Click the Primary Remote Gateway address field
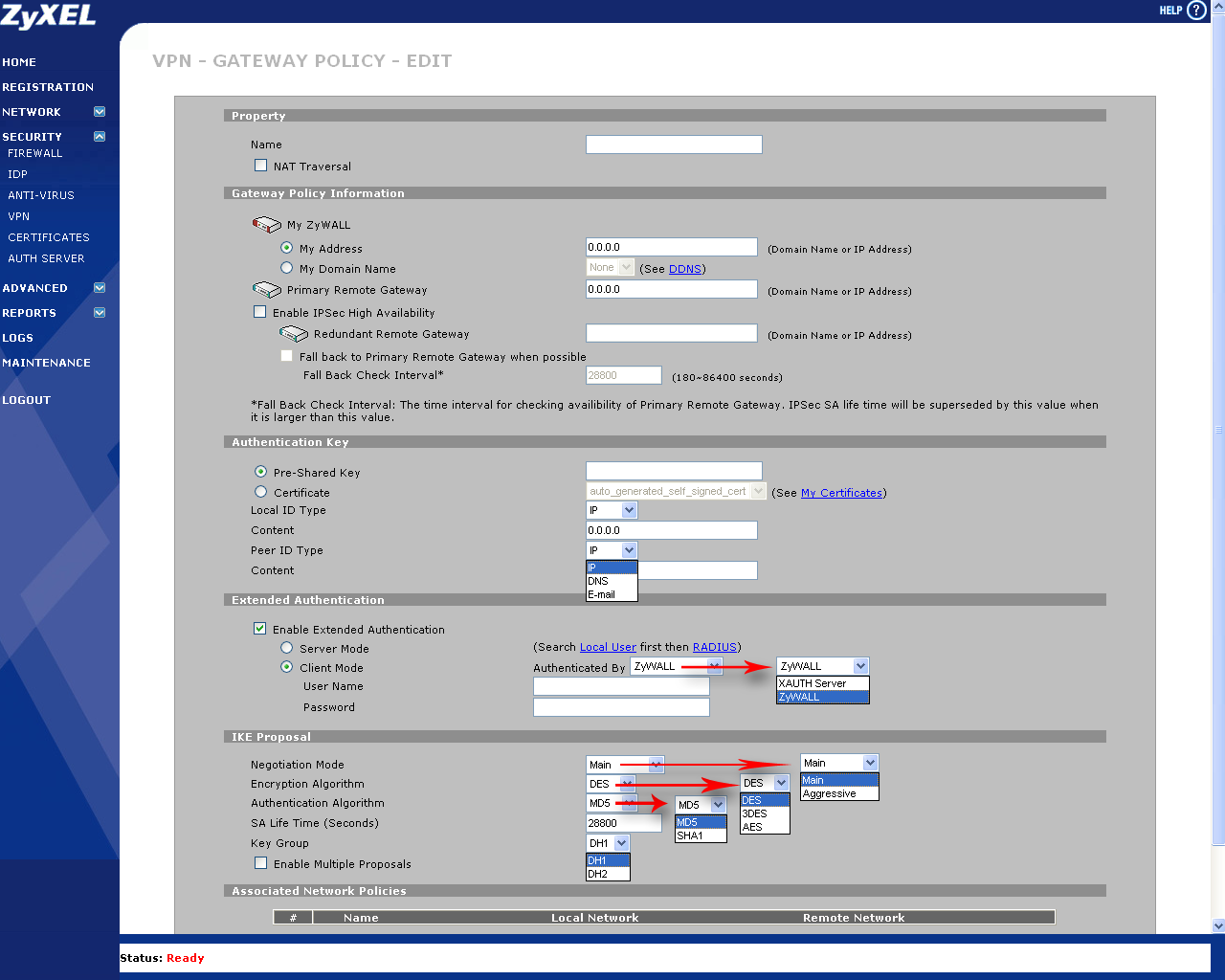1225x980 pixels. [672, 289]
